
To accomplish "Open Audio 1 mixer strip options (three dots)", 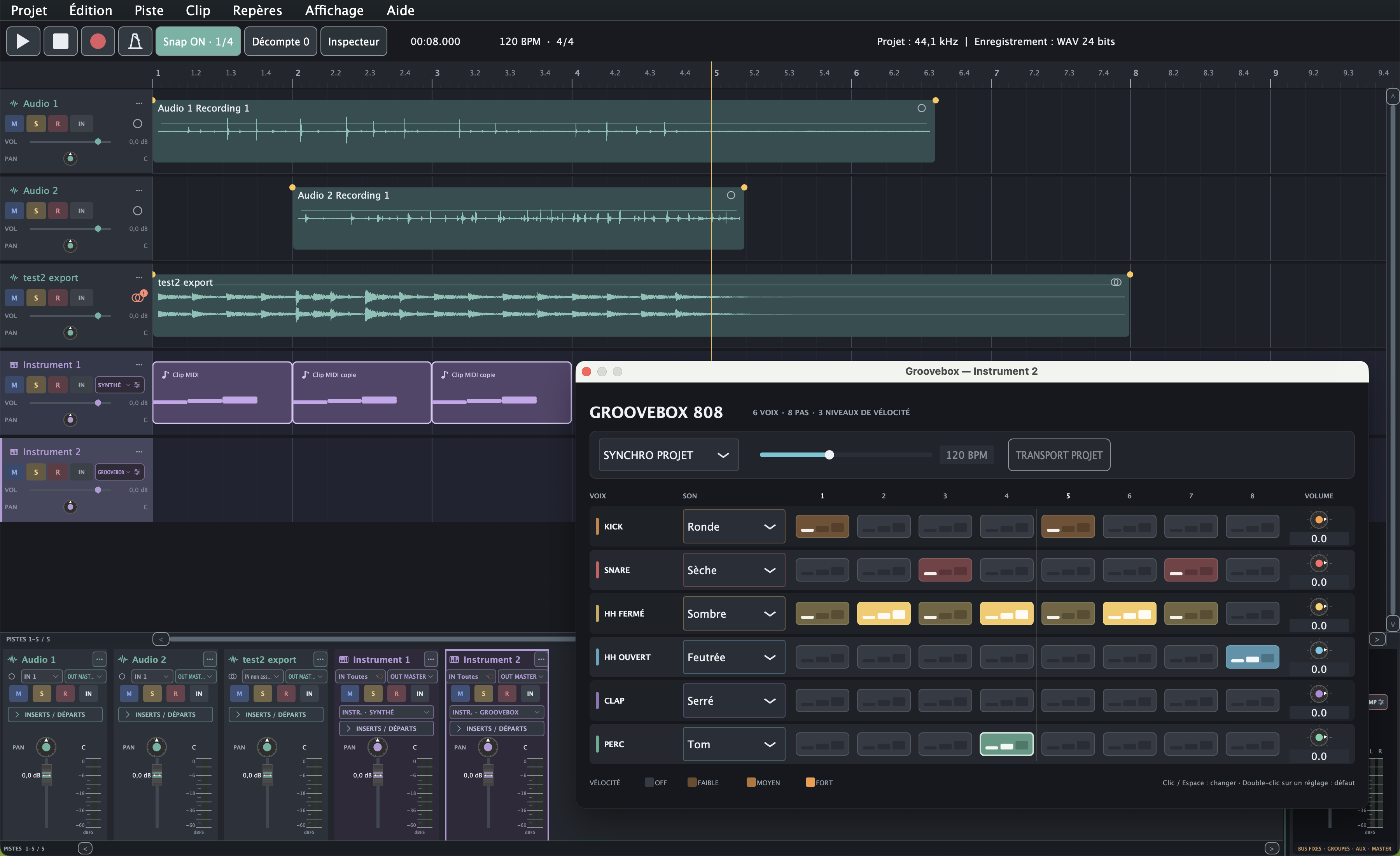I will 100,659.
